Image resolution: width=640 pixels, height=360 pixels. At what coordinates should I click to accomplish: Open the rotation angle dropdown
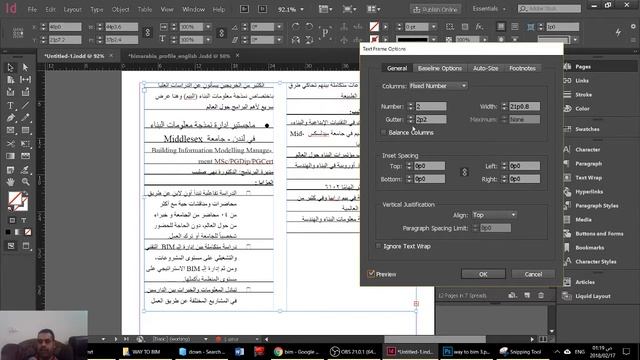pyautogui.click(x=279, y=27)
